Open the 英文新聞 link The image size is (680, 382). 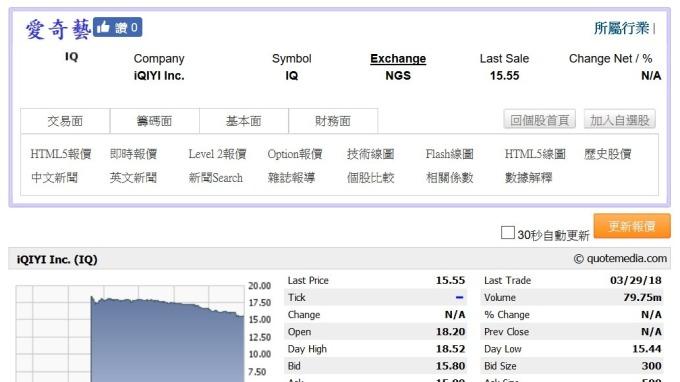(133, 177)
